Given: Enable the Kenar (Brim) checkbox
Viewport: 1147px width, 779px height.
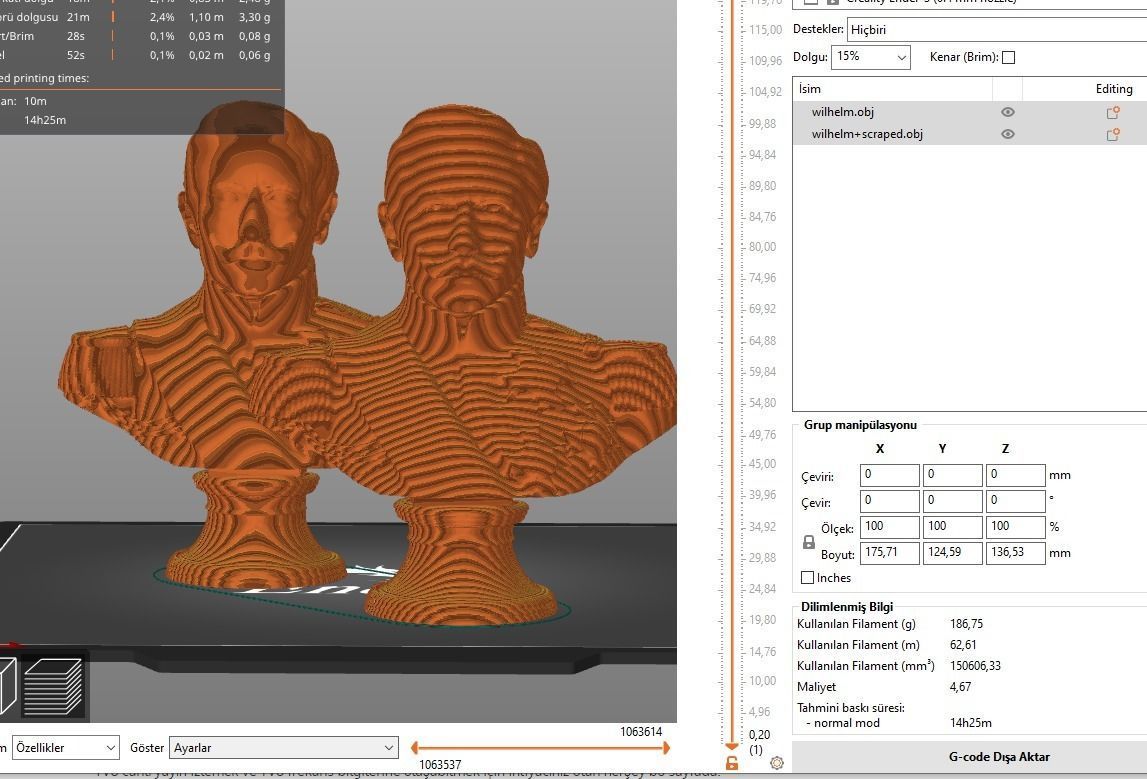Looking at the screenshot, I should click(x=1008, y=57).
